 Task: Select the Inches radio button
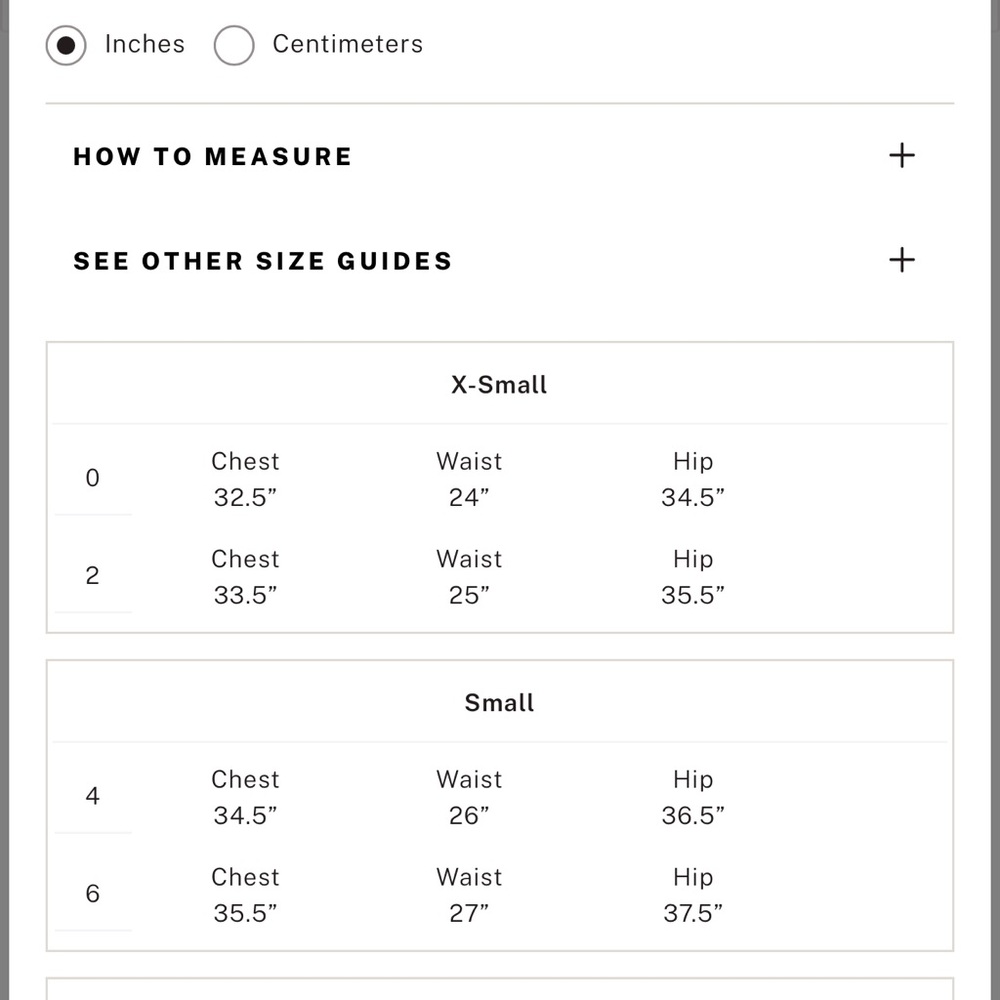pyautogui.click(x=66, y=45)
